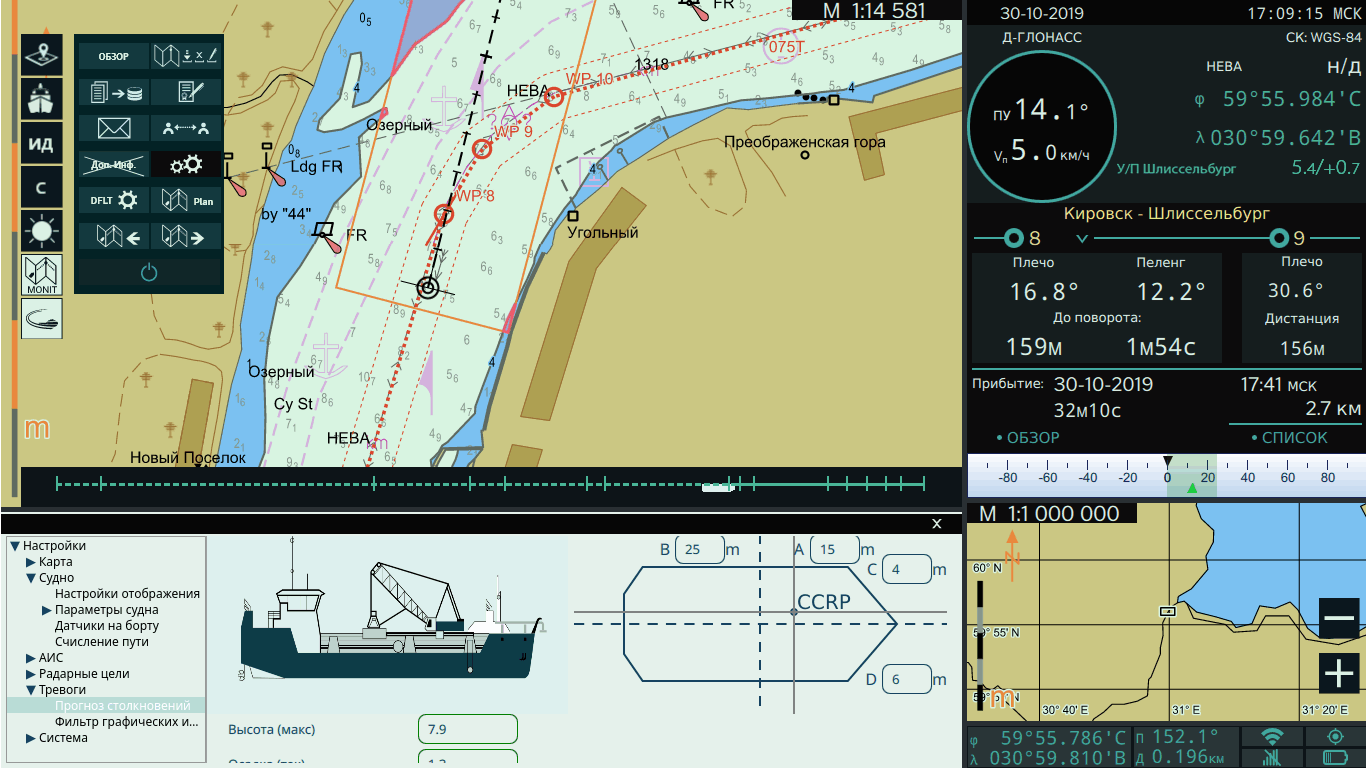The image size is (1366, 768).
Task: Click the ОБЗОР button in the menu panel
Action: tap(114, 56)
